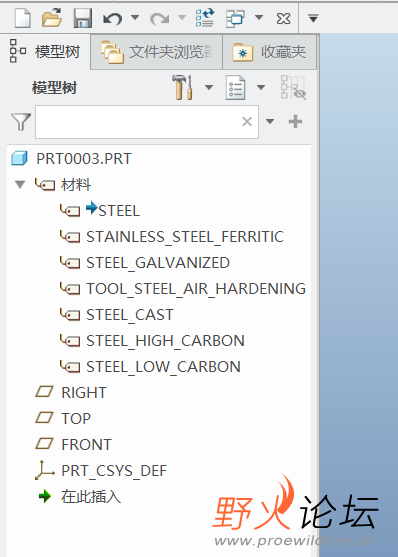398x557 pixels.
Task: Select the FRONT datum plane
Action: (x=86, y=445)
